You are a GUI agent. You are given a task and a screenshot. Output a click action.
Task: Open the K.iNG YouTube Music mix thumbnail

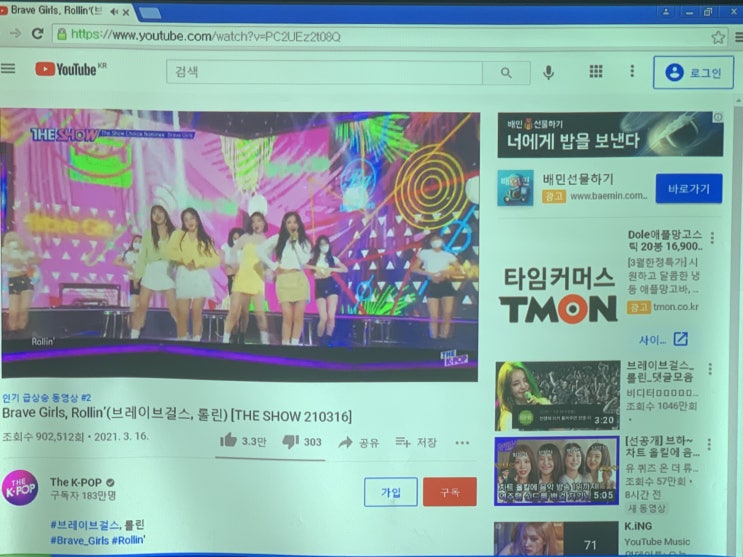pyautogui.click(x=556, y=539)
